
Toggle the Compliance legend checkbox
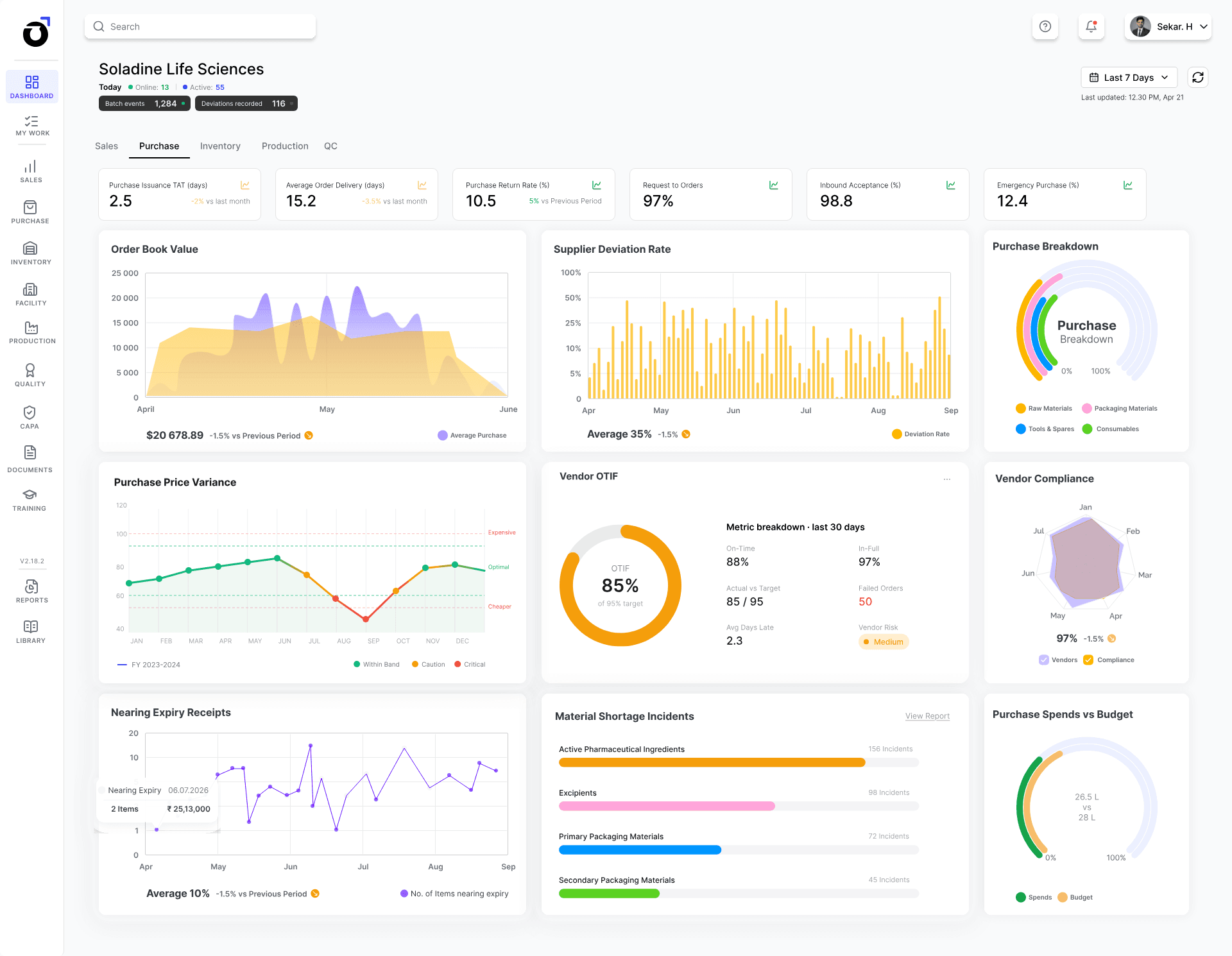coord(1088,660)
